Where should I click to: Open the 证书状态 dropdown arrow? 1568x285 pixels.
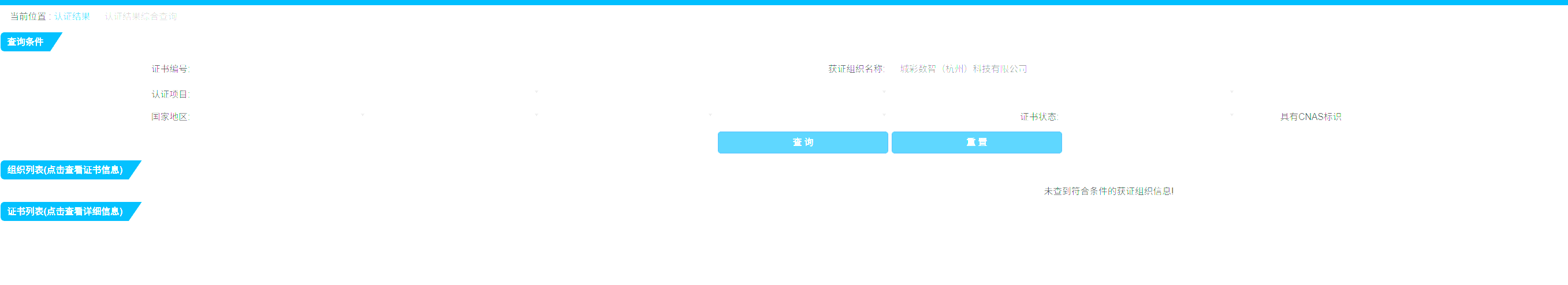(x=1231, y=115)
